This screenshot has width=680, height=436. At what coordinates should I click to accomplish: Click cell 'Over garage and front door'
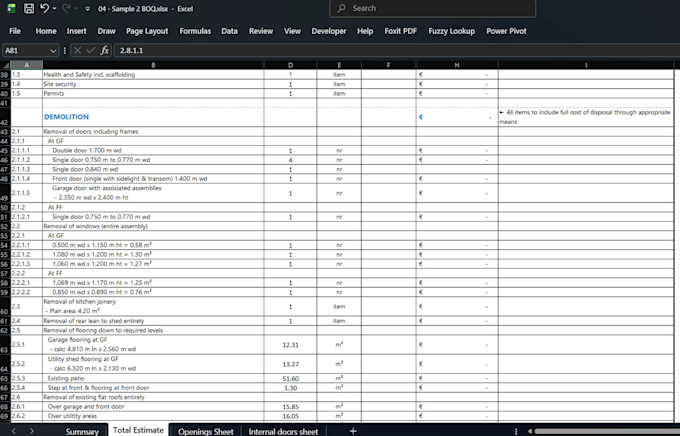coord(153,407)
